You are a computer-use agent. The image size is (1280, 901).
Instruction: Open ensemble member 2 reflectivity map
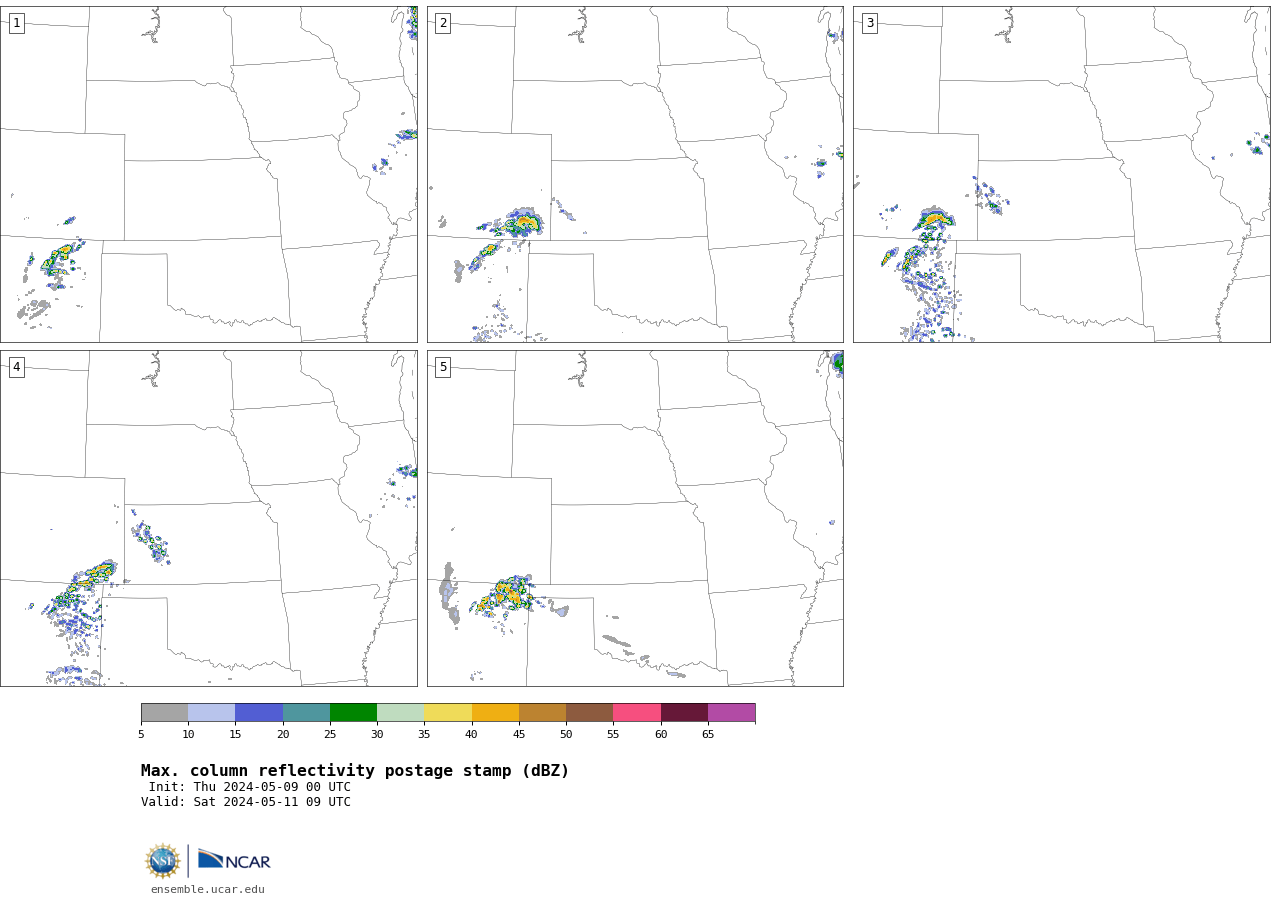(x=635, y=174)
